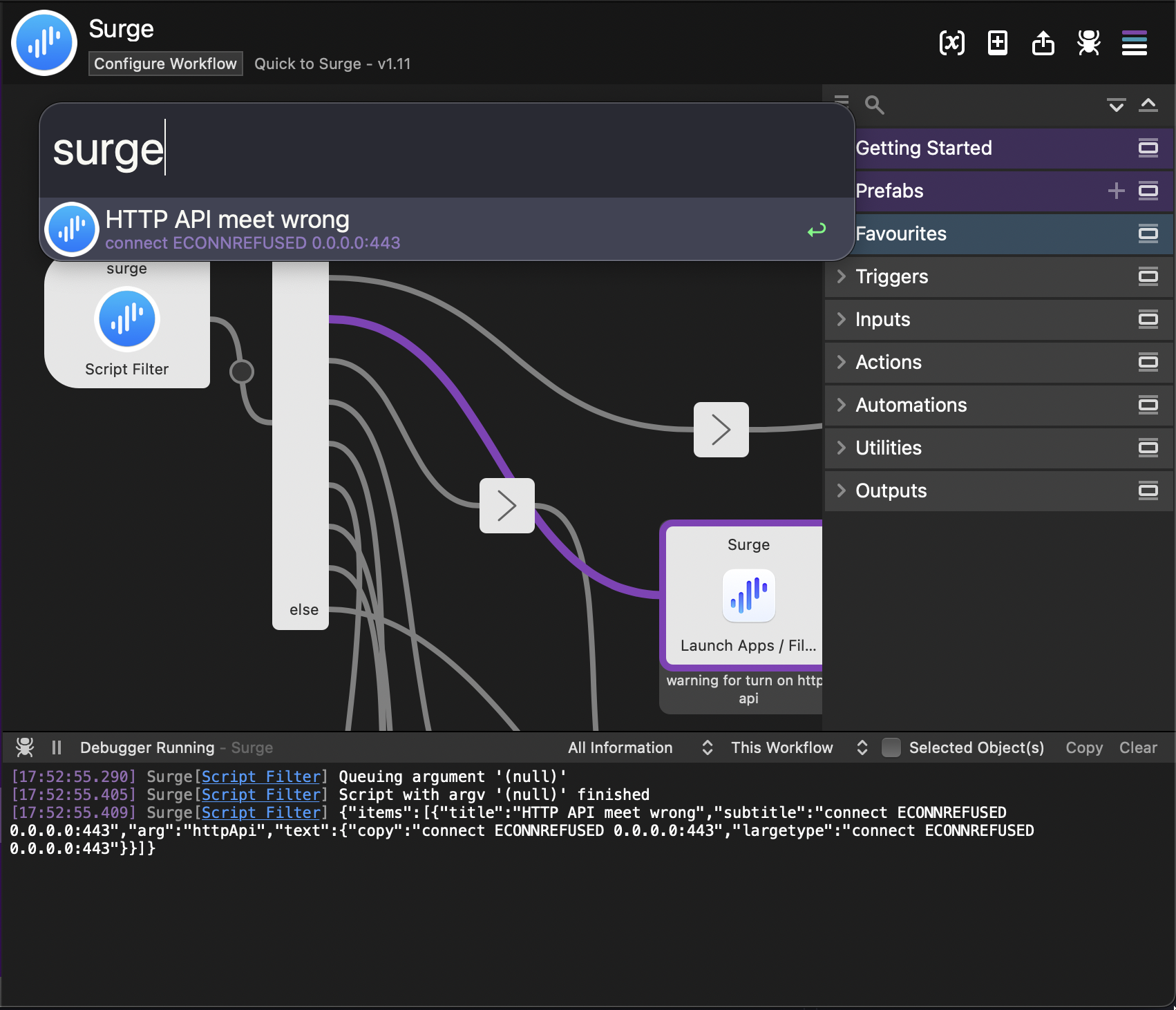
Task: Click the Getting Started panel window icon
Action: click(x=1148, y=148)
